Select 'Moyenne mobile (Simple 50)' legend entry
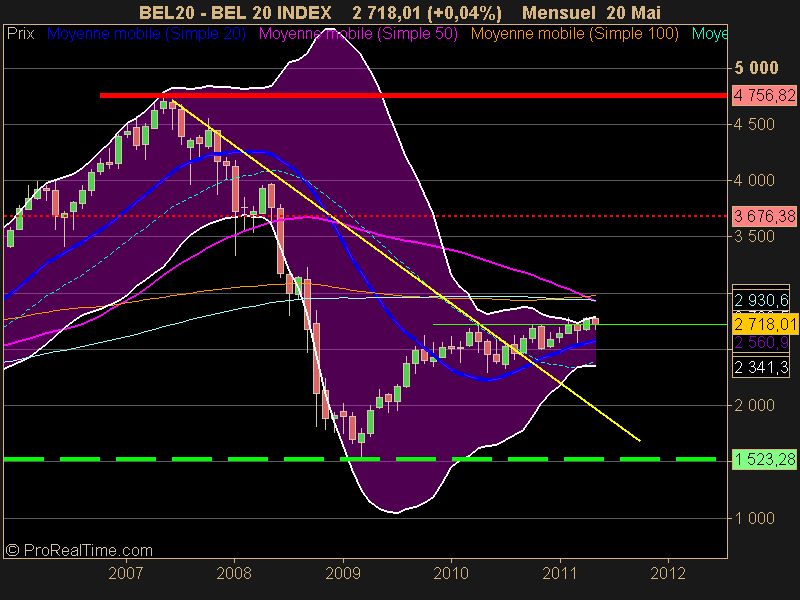 (358, 34)
